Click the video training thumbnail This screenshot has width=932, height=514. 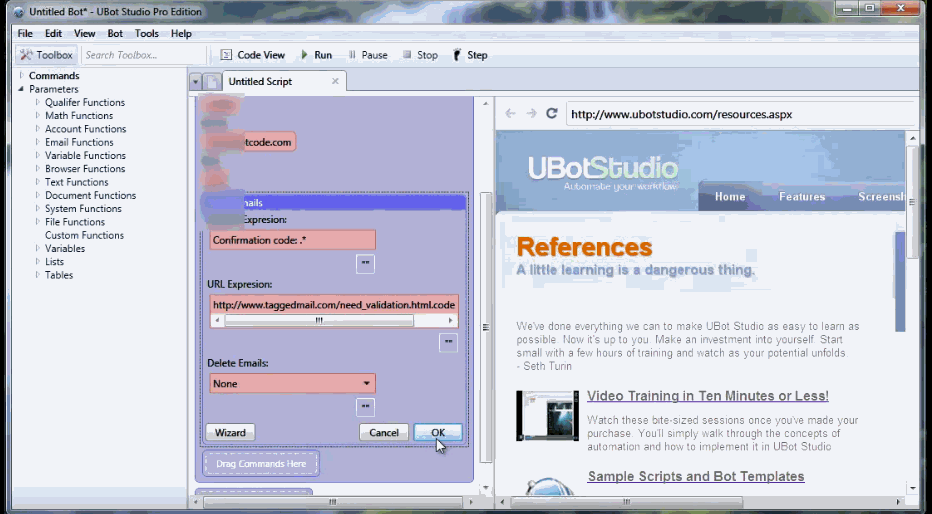(x=547, y=416)
